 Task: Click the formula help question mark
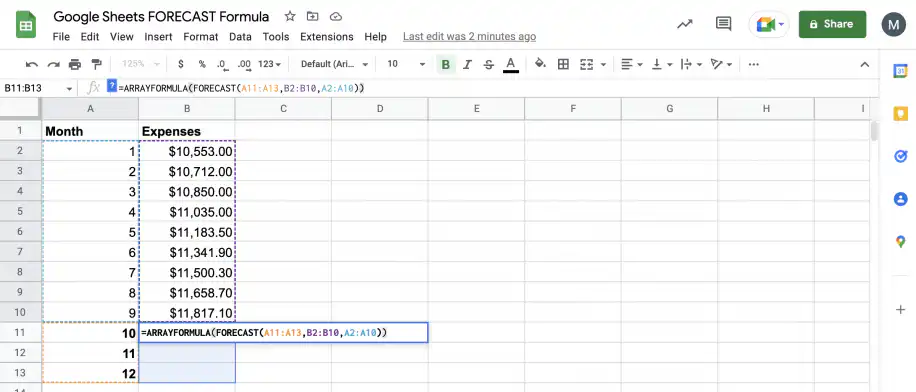click(112, 87)
